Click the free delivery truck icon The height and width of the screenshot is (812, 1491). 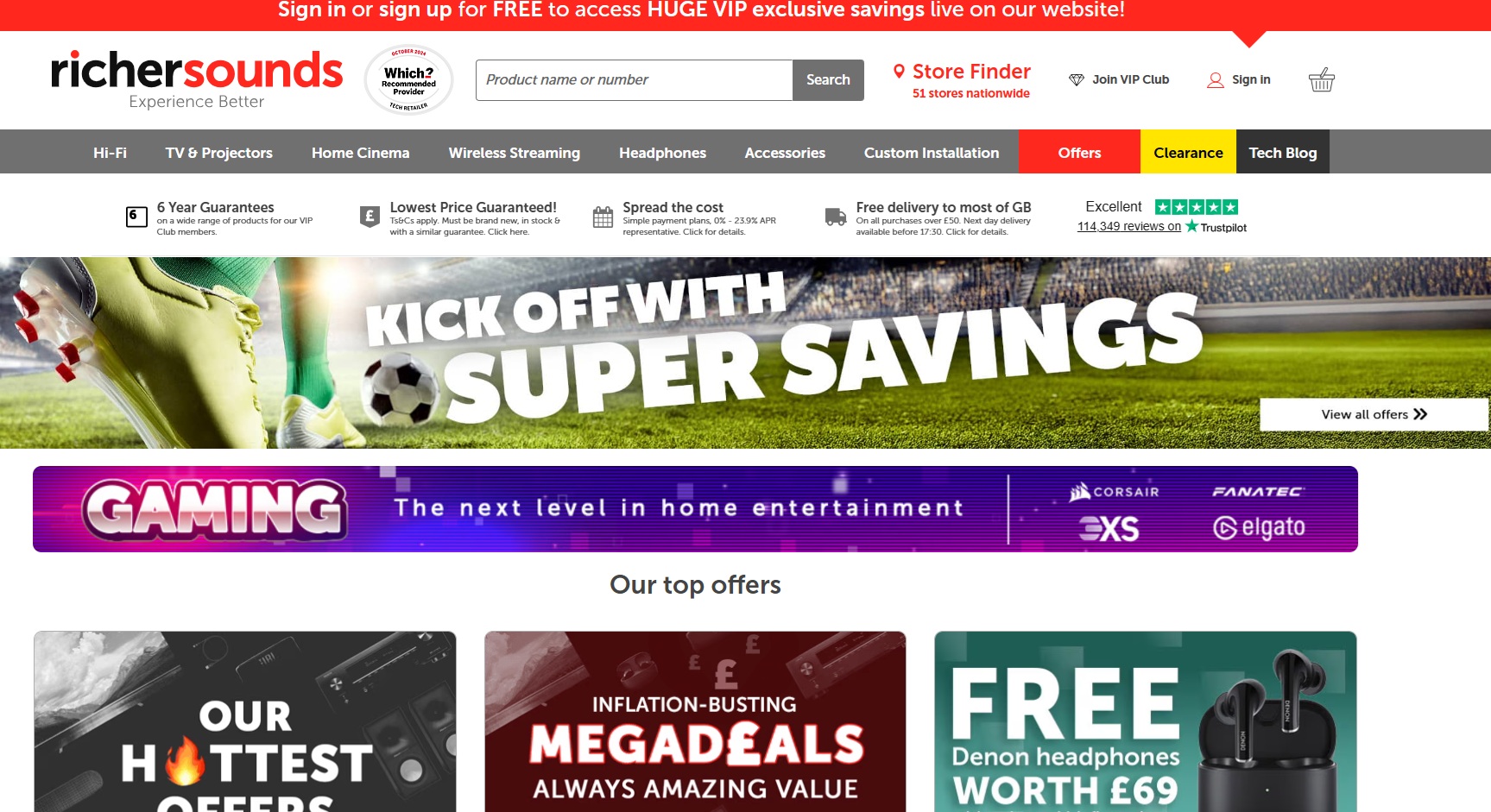pos(836,217)
